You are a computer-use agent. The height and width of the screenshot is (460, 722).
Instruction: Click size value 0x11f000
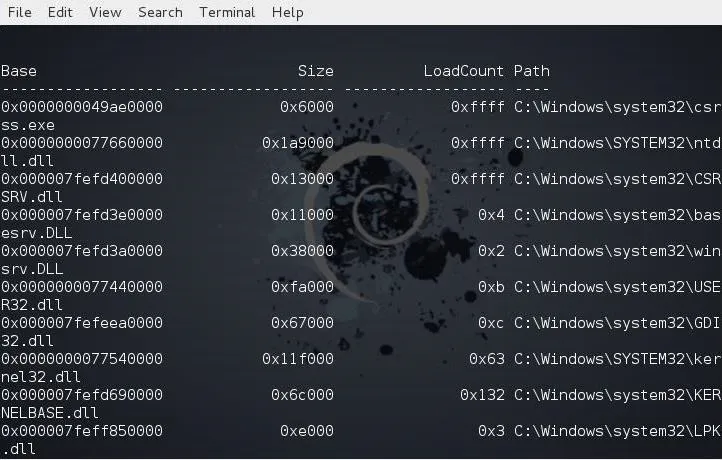(x=298, y=359)
